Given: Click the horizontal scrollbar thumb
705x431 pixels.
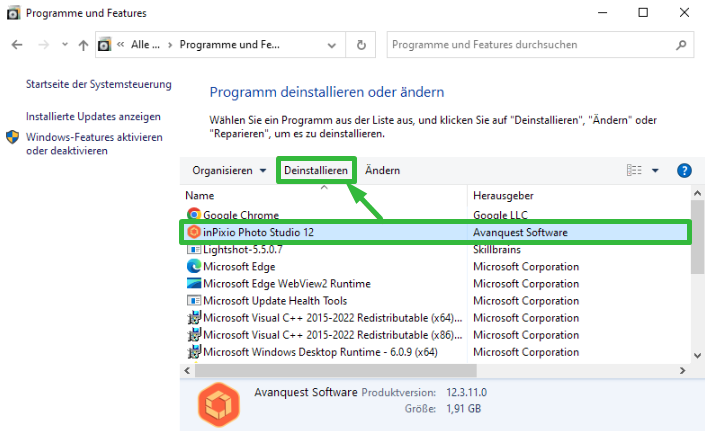Looking at the screenshot, I should pos(335,371).
